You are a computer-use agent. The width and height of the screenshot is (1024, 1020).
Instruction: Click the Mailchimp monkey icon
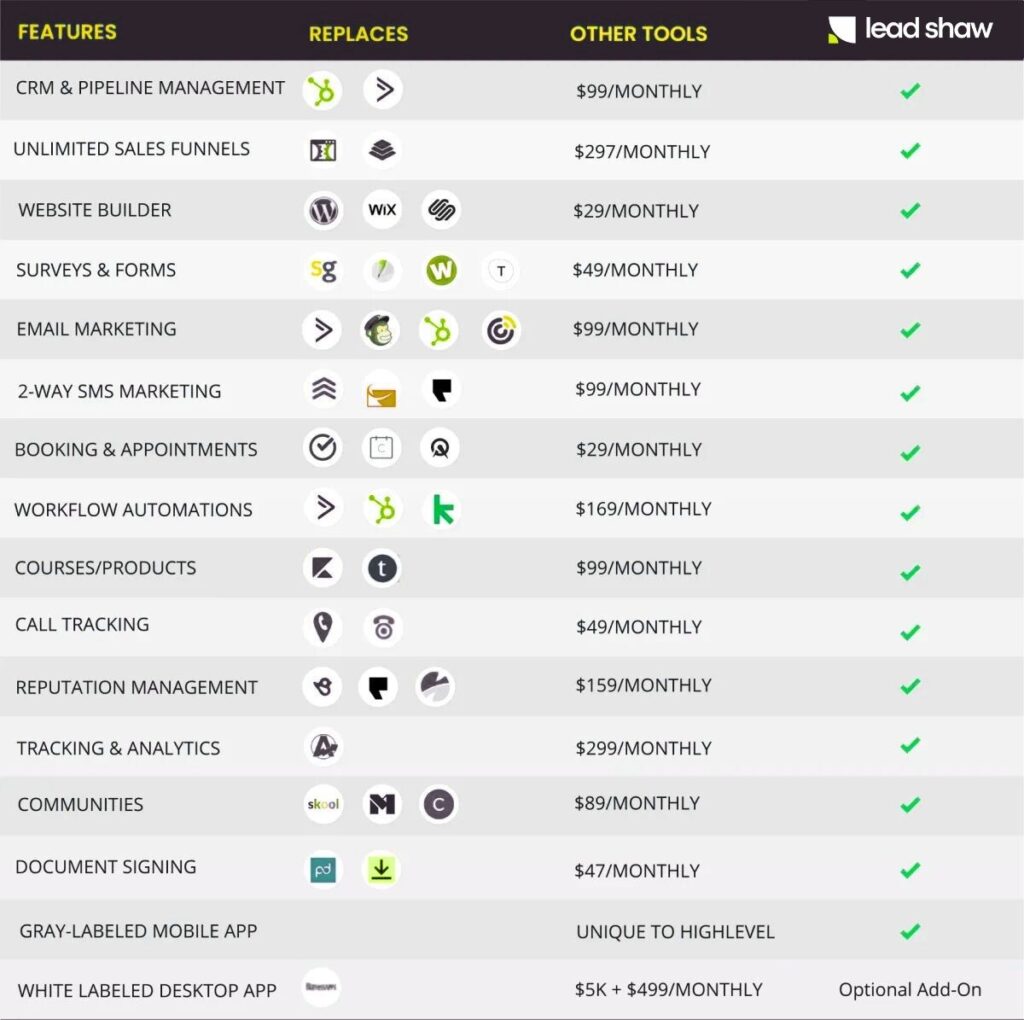pyautogui.click(x=380, y=330)
